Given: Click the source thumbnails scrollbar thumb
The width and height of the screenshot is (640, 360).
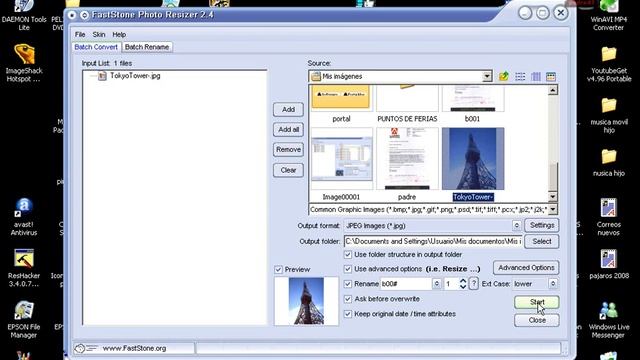Looking at the screenshot, I should [x=553, y=176].
